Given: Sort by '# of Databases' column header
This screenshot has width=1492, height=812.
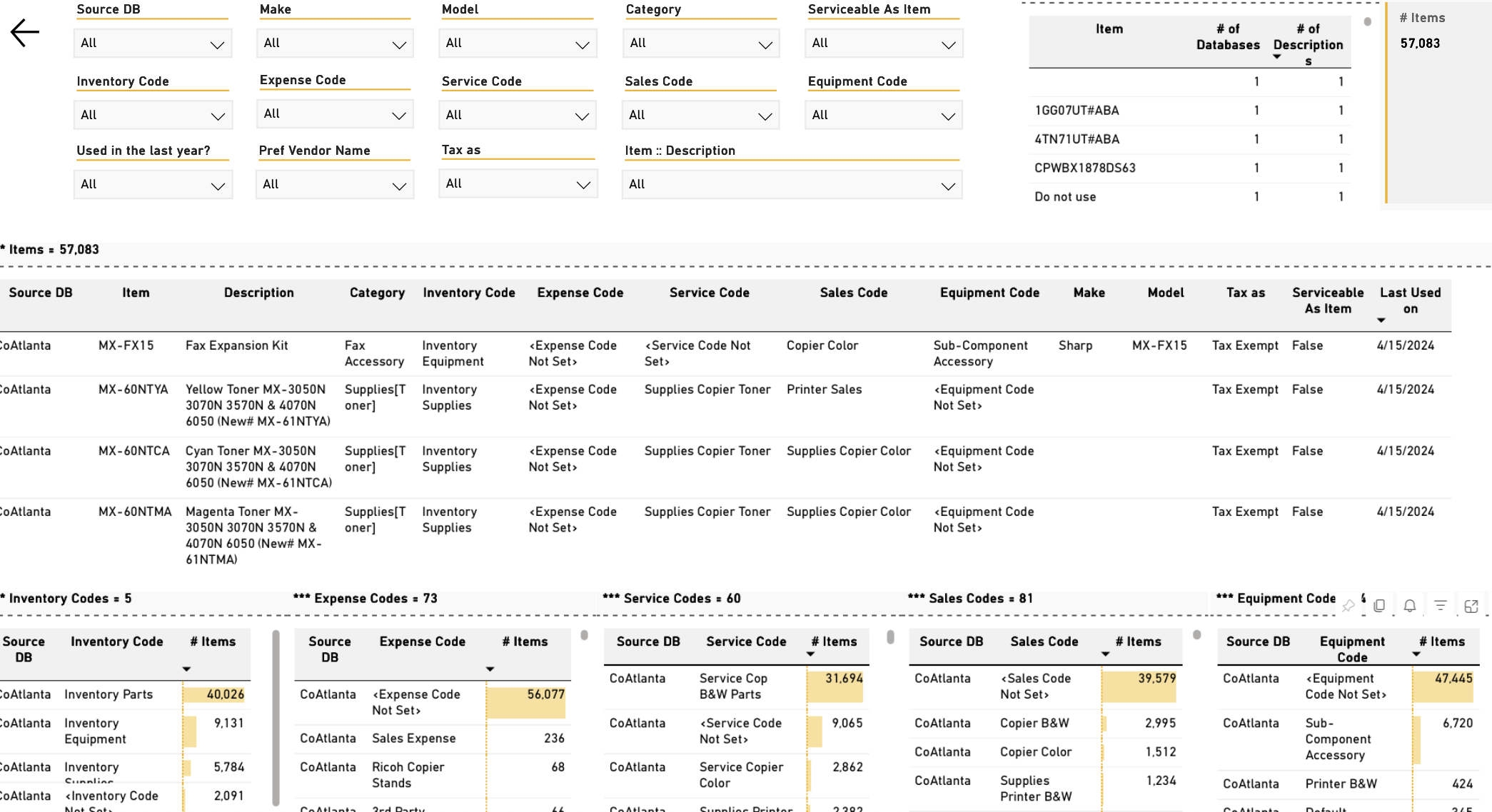Looking at the screenshot, I should (x=1228, y=37).
